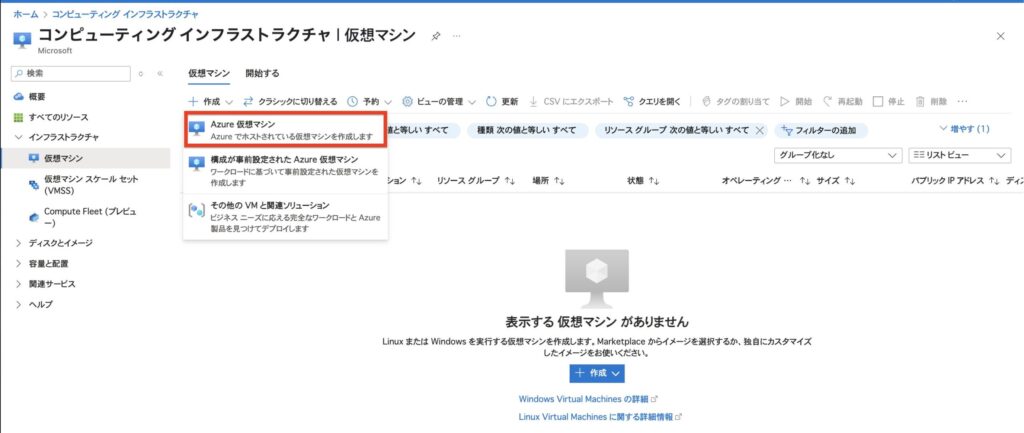
Task: Close the blade with the X button
Action: (x=1000, y=37)
